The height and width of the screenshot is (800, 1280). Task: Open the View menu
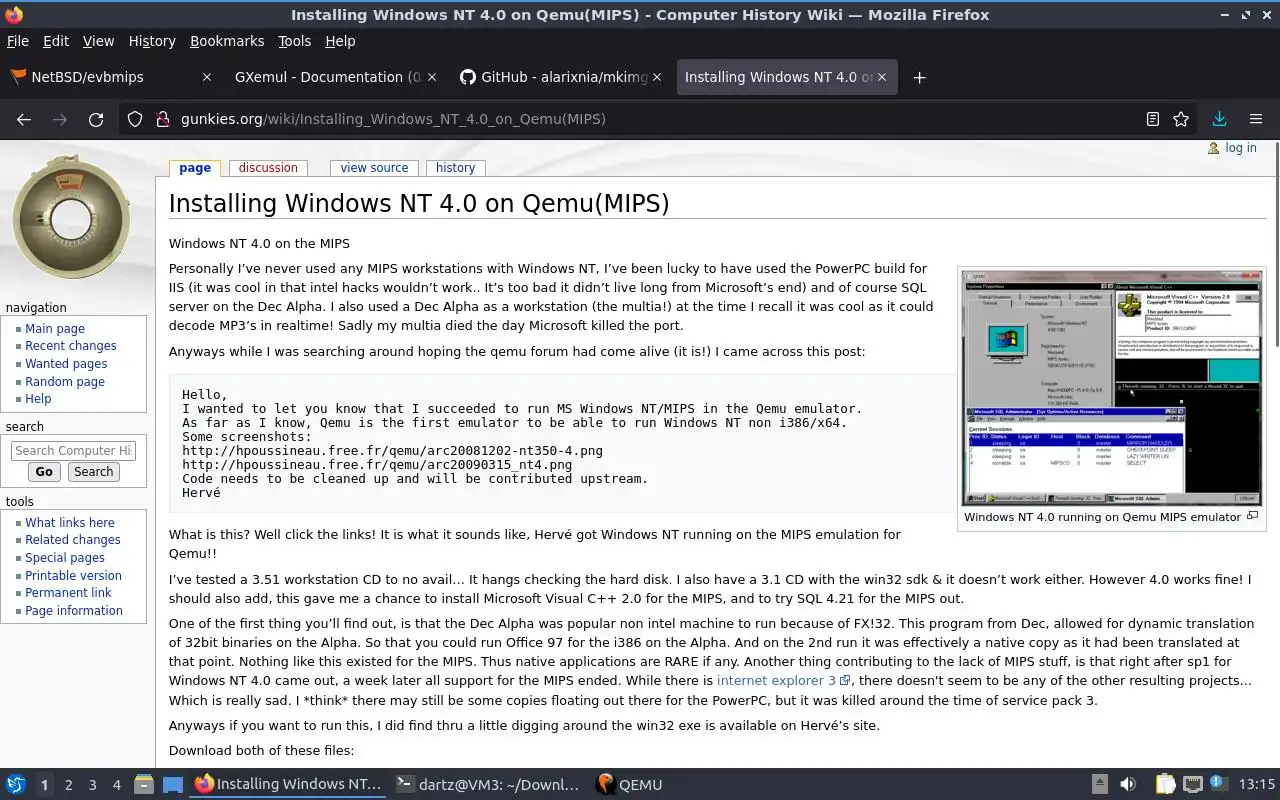(98, 41)
